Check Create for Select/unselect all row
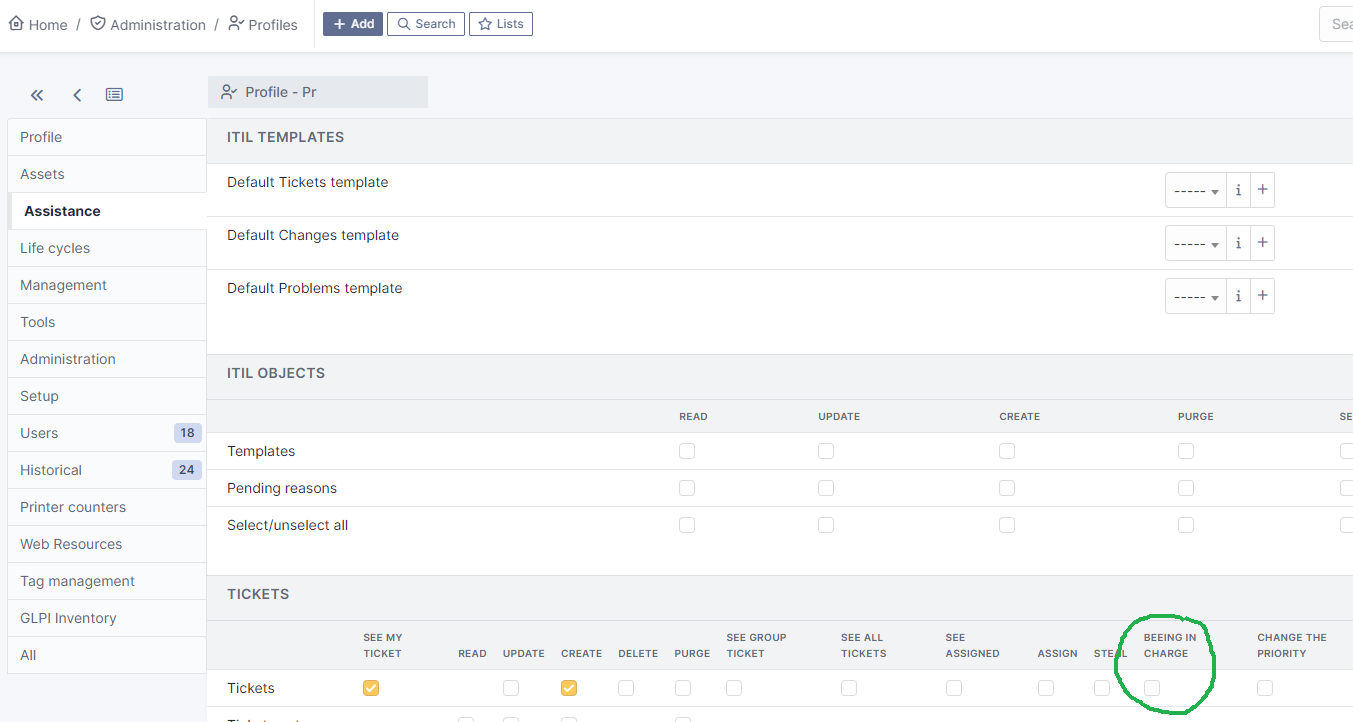 tap(1007, 525)
